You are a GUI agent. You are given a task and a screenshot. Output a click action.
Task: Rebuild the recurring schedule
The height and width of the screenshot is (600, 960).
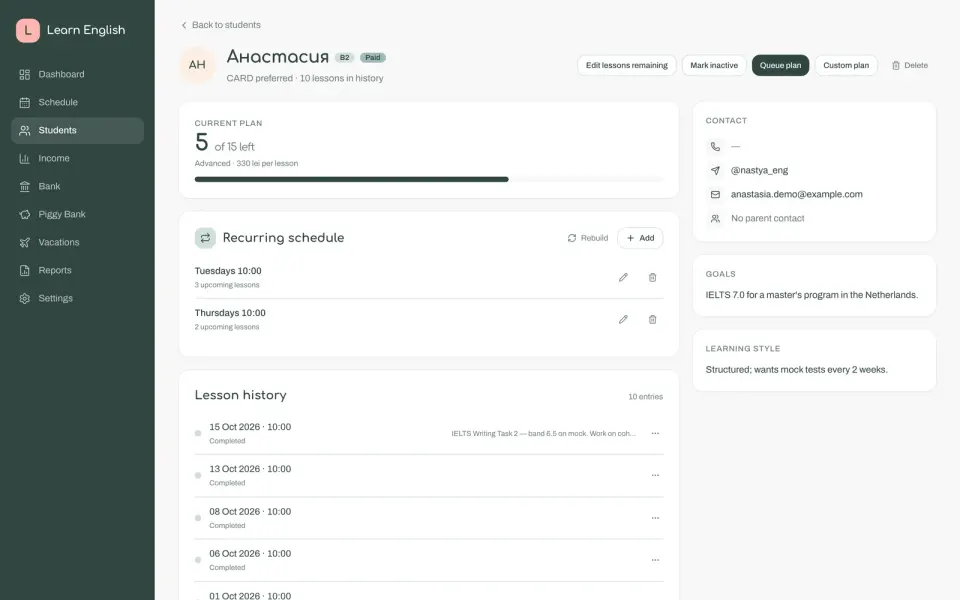click(x=588, y=238)
